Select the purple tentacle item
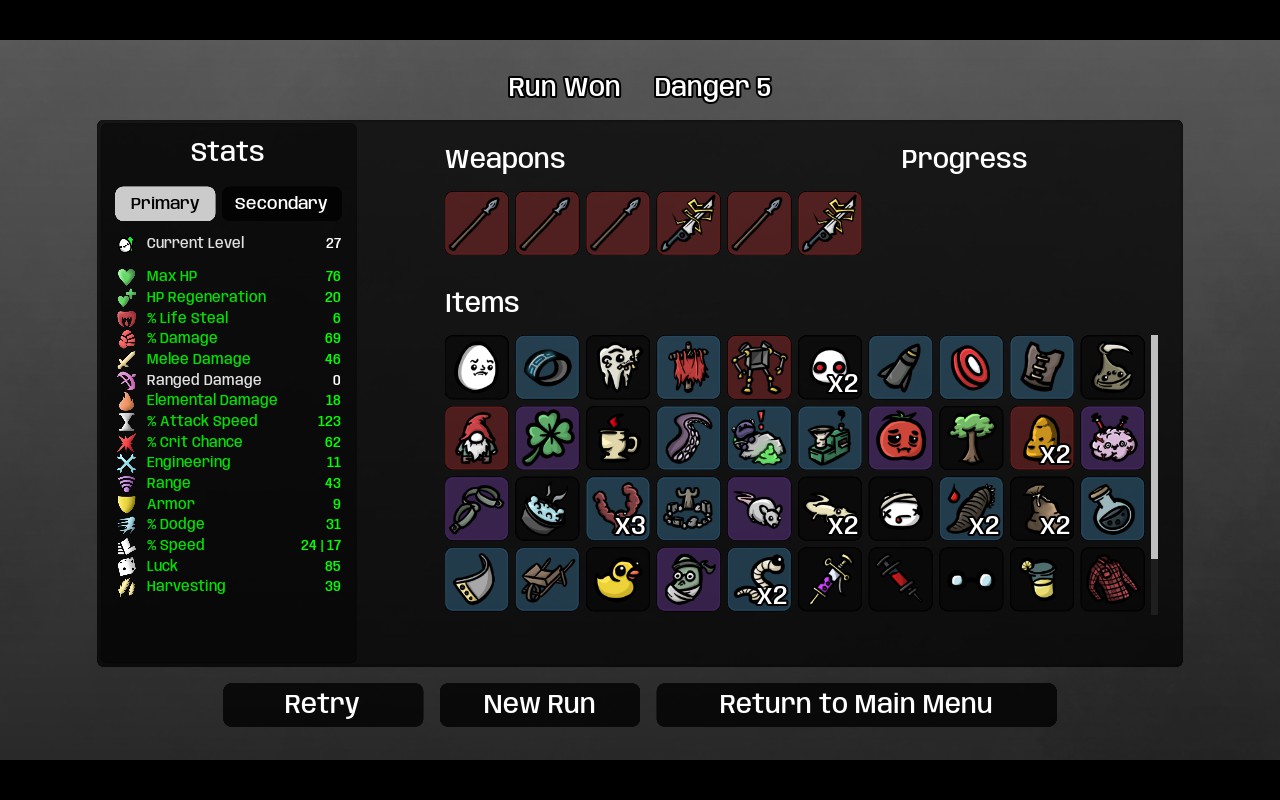The image size is (1280, 800). click(689, 438)
